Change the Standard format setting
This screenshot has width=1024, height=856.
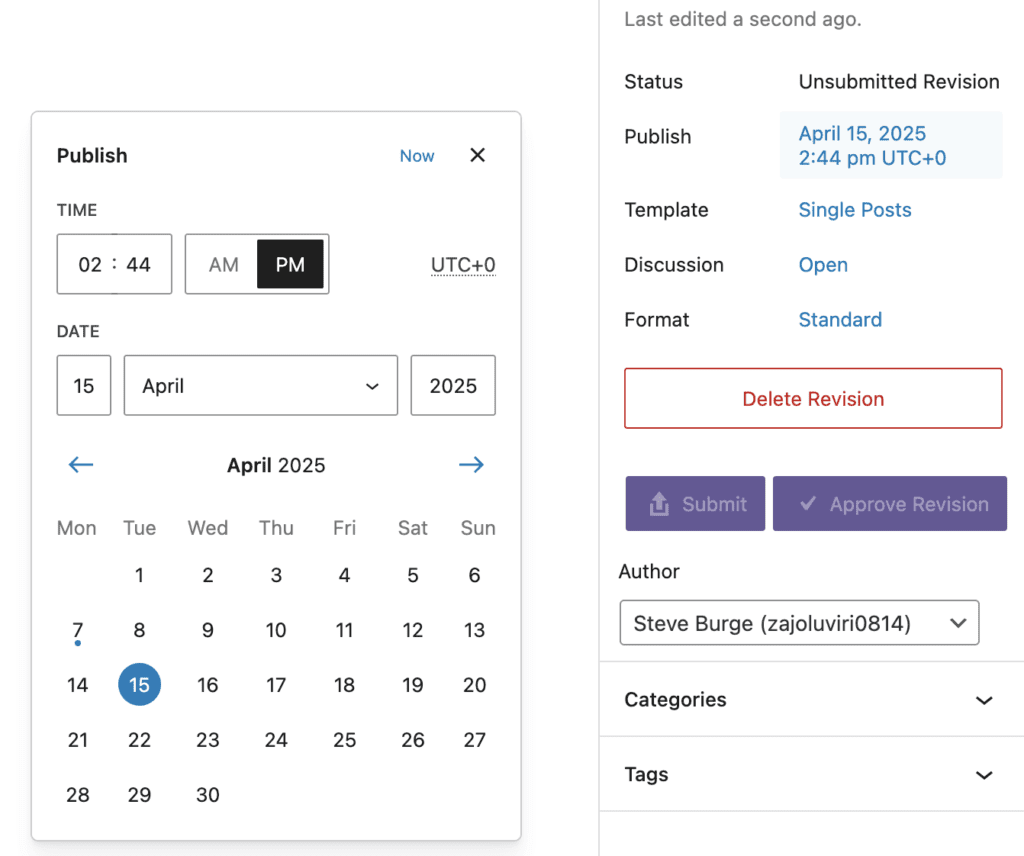(x=840, y=320)
